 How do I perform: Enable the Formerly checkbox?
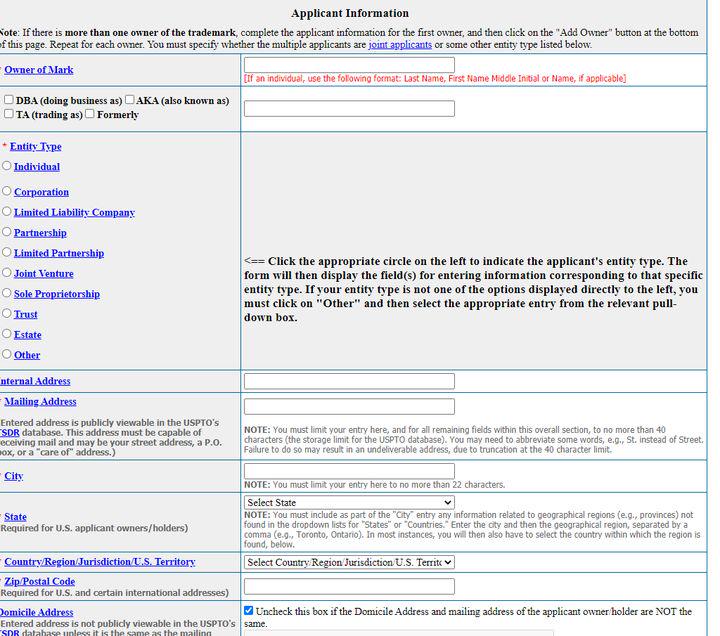click(90, 113)
